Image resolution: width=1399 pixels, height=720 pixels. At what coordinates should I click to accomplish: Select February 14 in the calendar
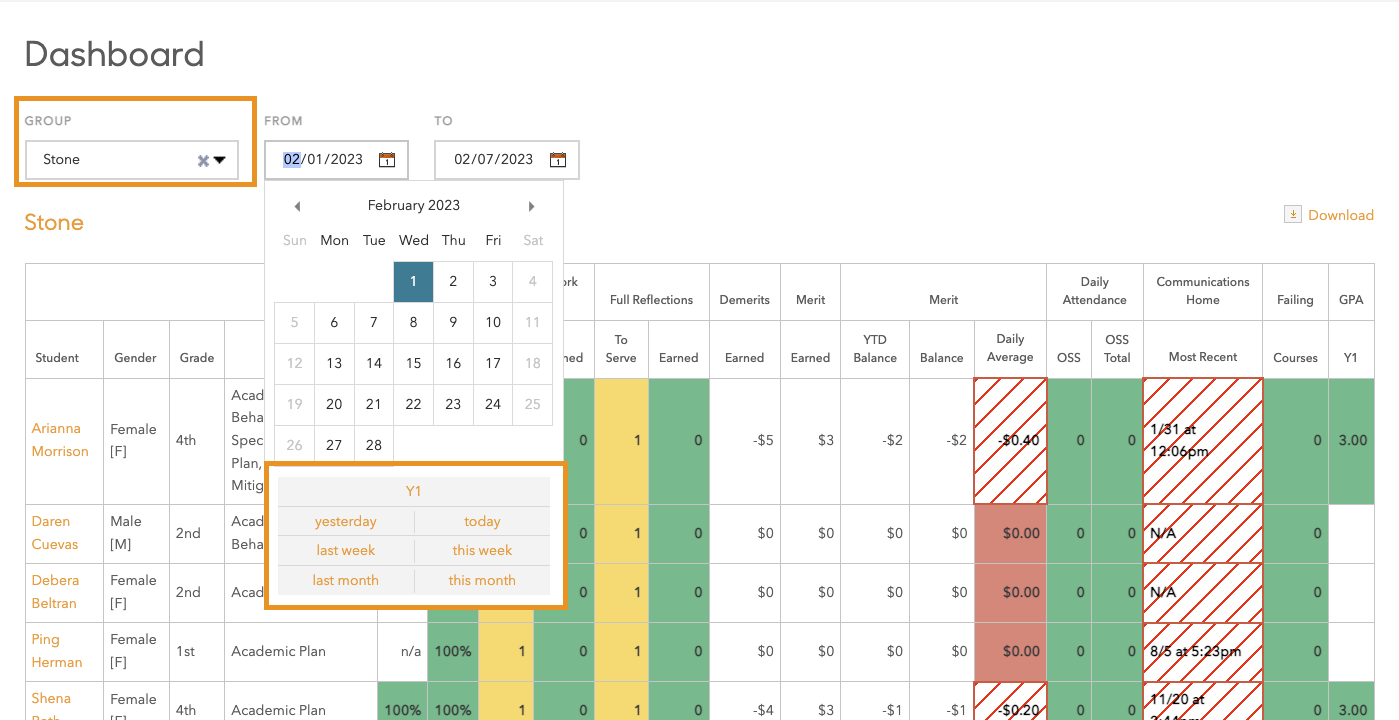(374, 363)
